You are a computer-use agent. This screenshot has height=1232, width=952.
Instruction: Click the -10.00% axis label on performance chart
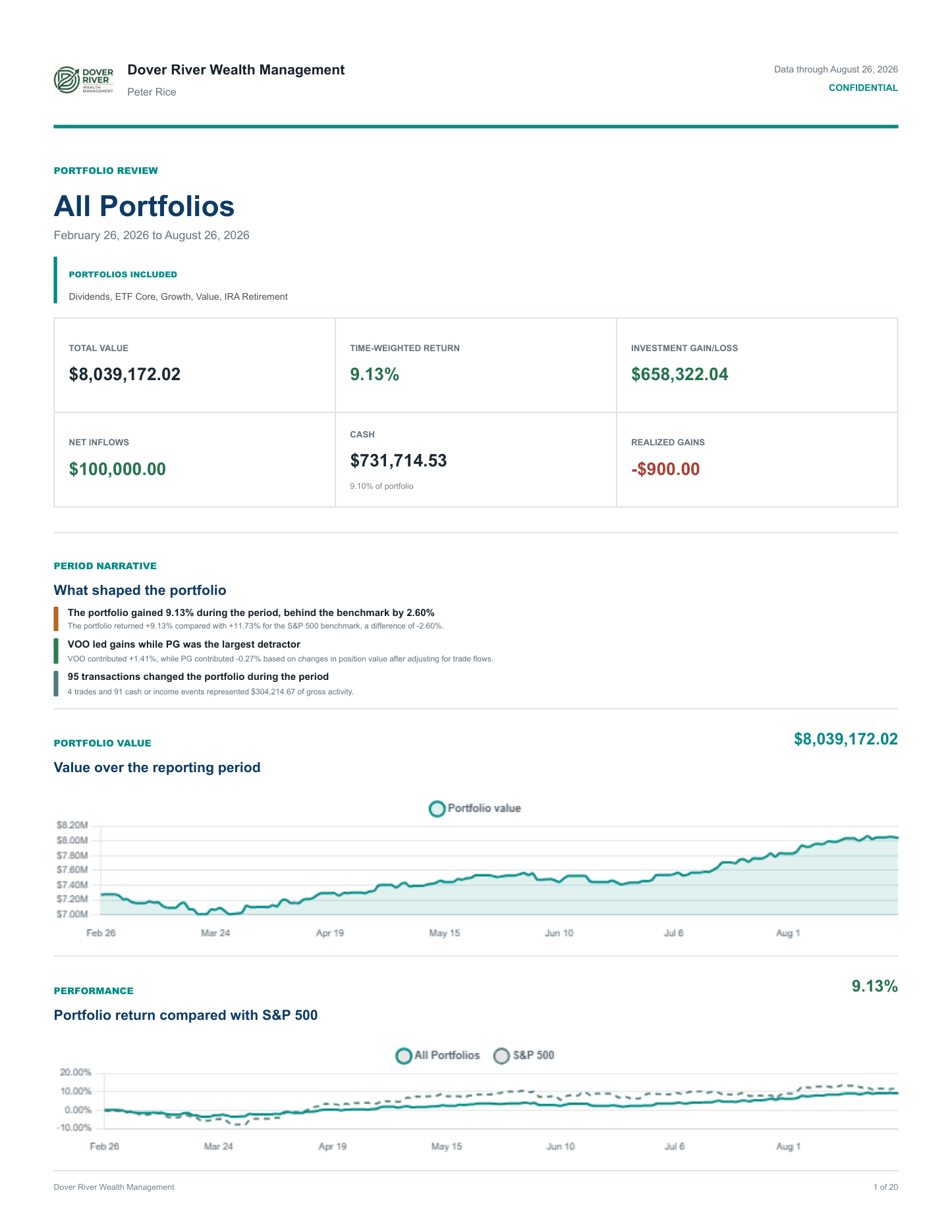pos(74,1128)
